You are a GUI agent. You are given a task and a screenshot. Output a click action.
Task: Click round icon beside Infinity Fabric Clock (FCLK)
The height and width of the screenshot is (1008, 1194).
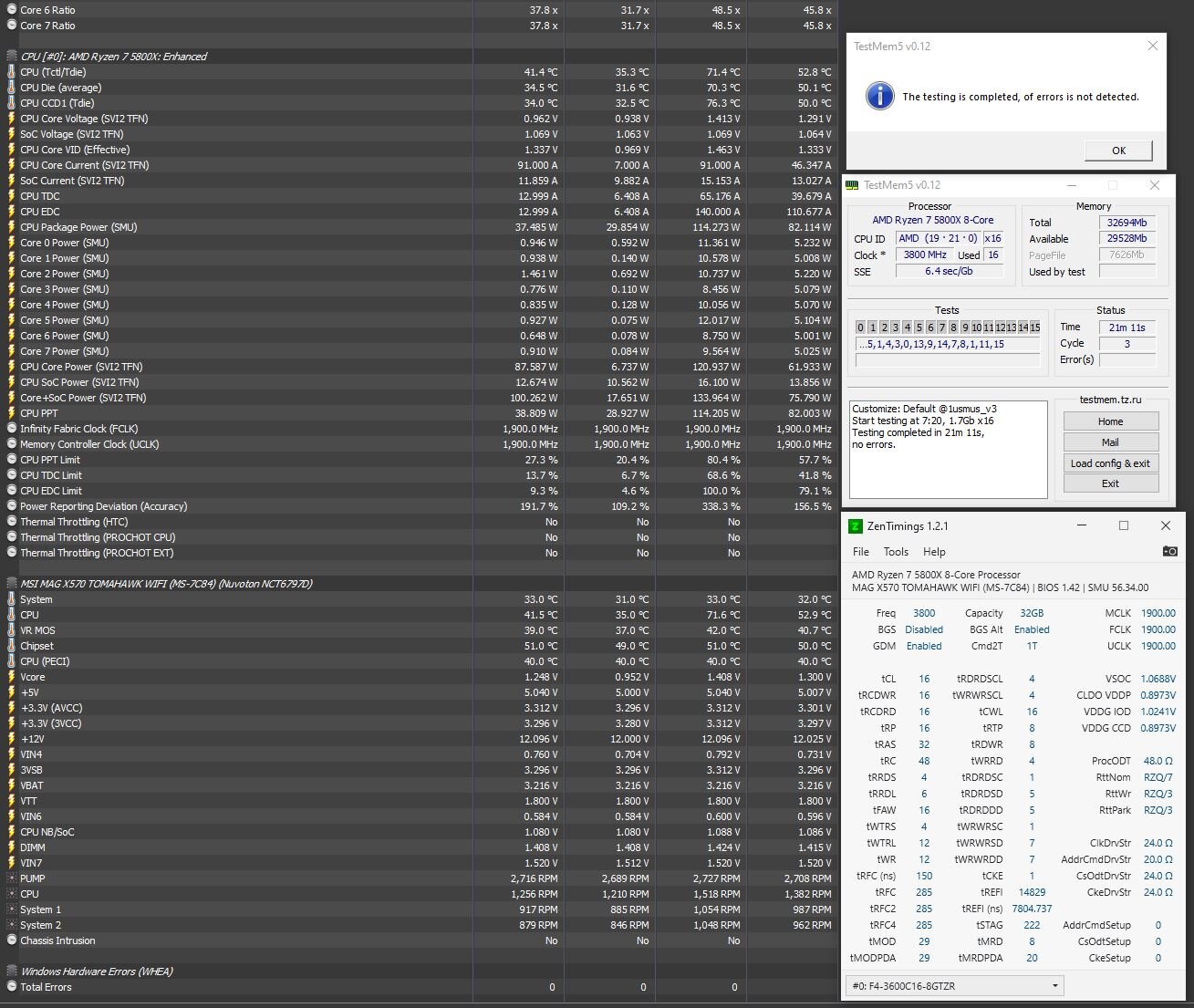pos(11,429)
